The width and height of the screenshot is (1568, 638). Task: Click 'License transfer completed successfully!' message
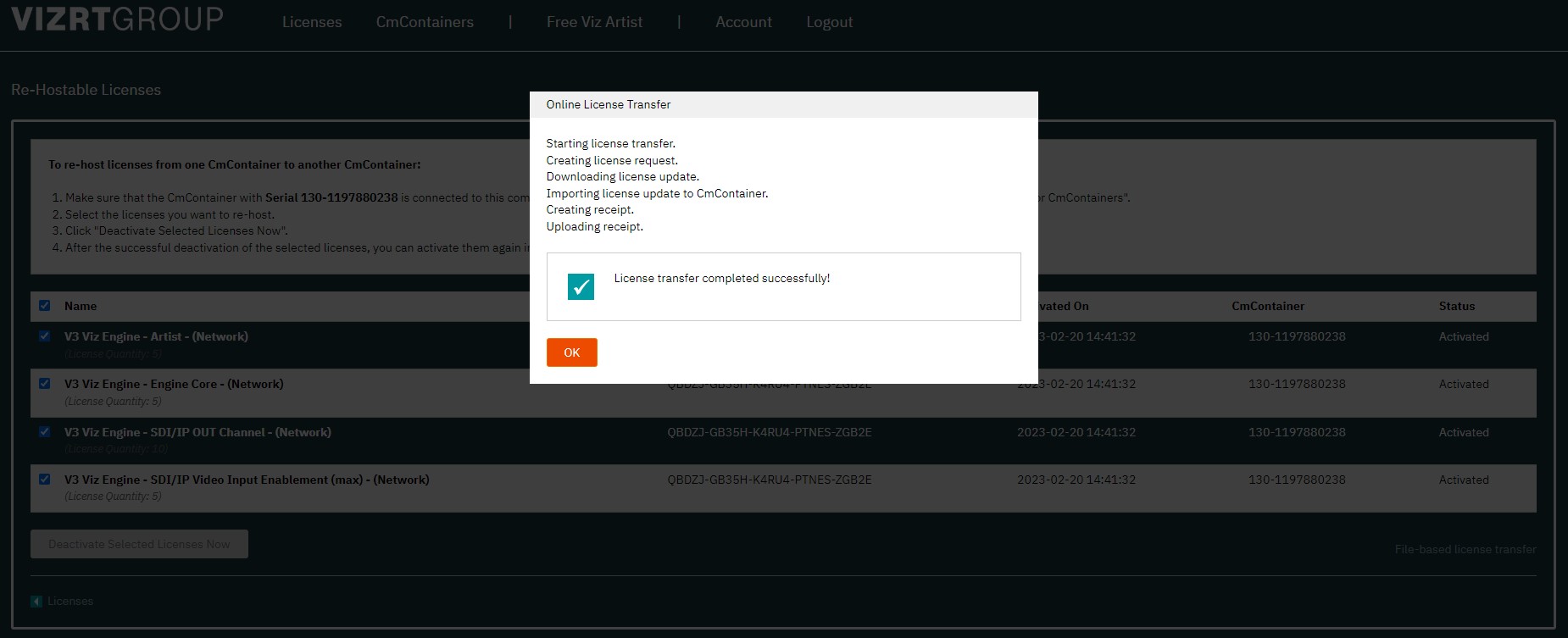pyautogui.click(x=722, y=278)
